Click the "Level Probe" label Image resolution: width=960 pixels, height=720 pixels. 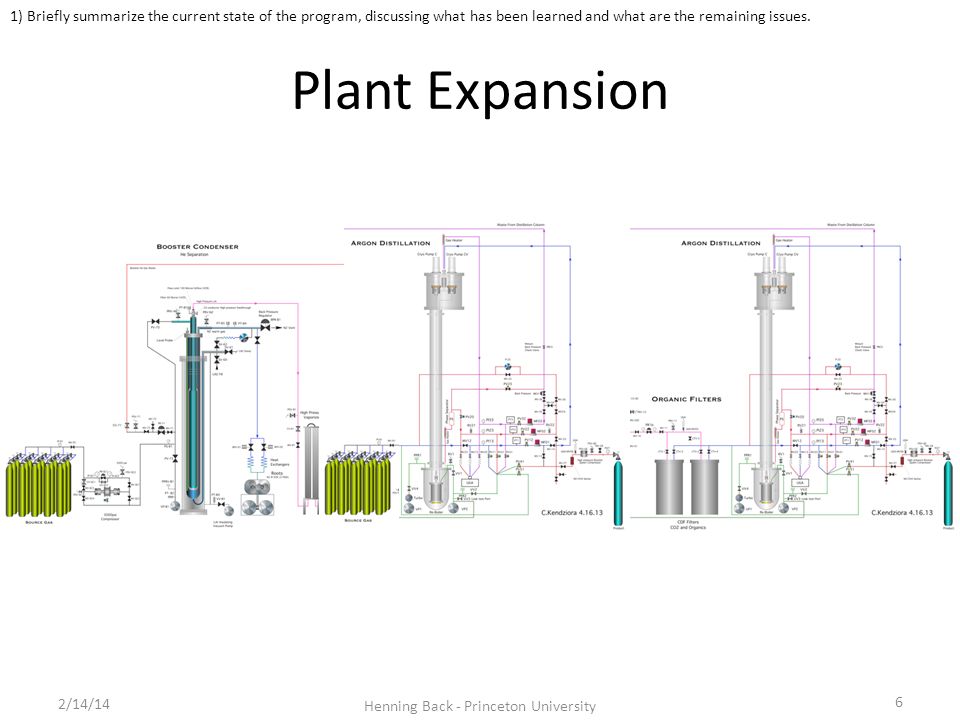tap(165, 340)
